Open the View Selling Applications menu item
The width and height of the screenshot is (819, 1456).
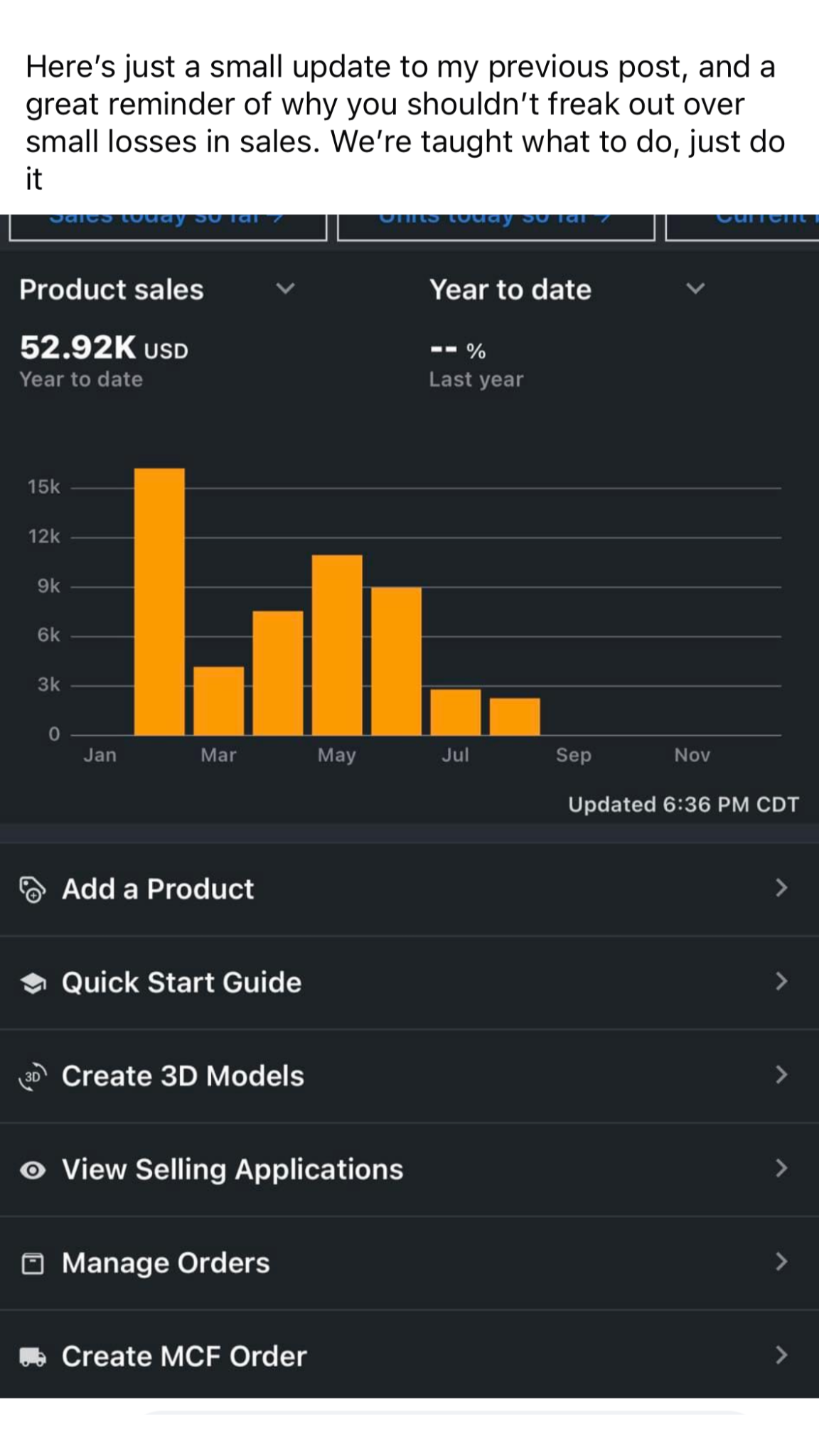(x=232, y=1170)
